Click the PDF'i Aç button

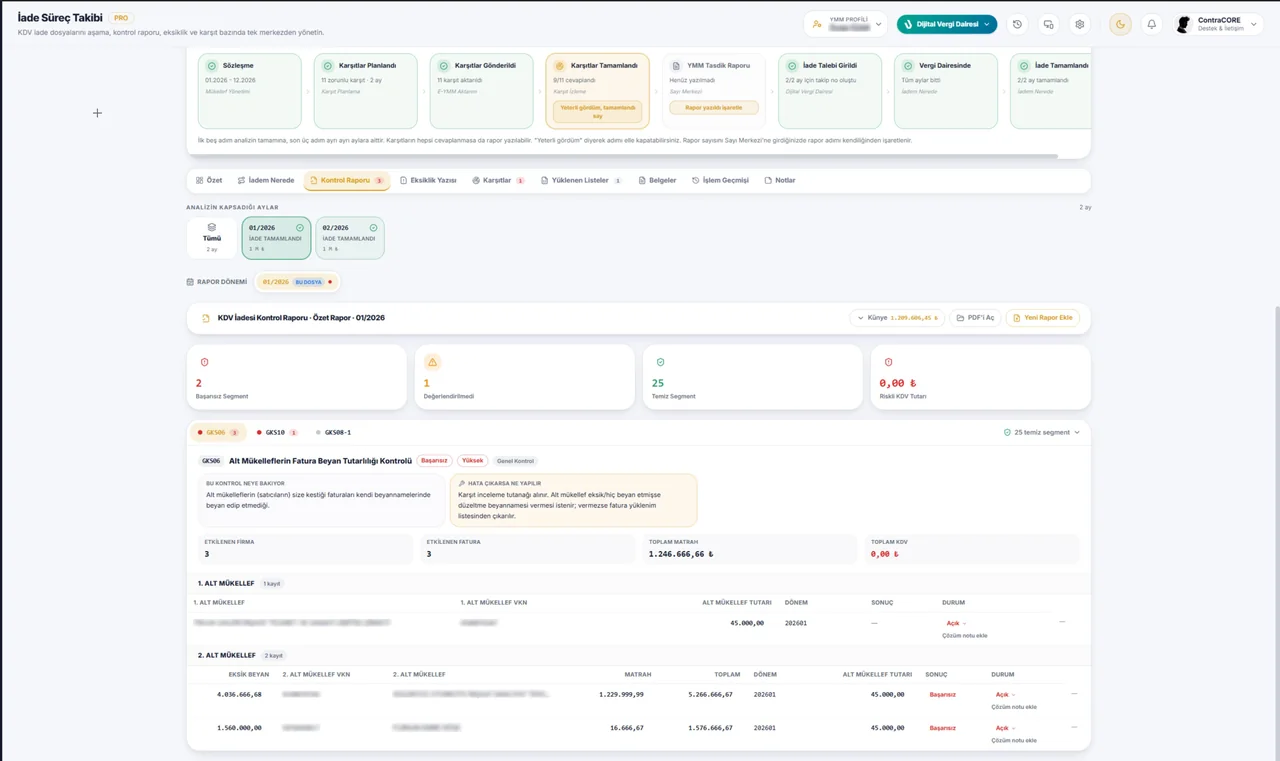click(974, 318)
